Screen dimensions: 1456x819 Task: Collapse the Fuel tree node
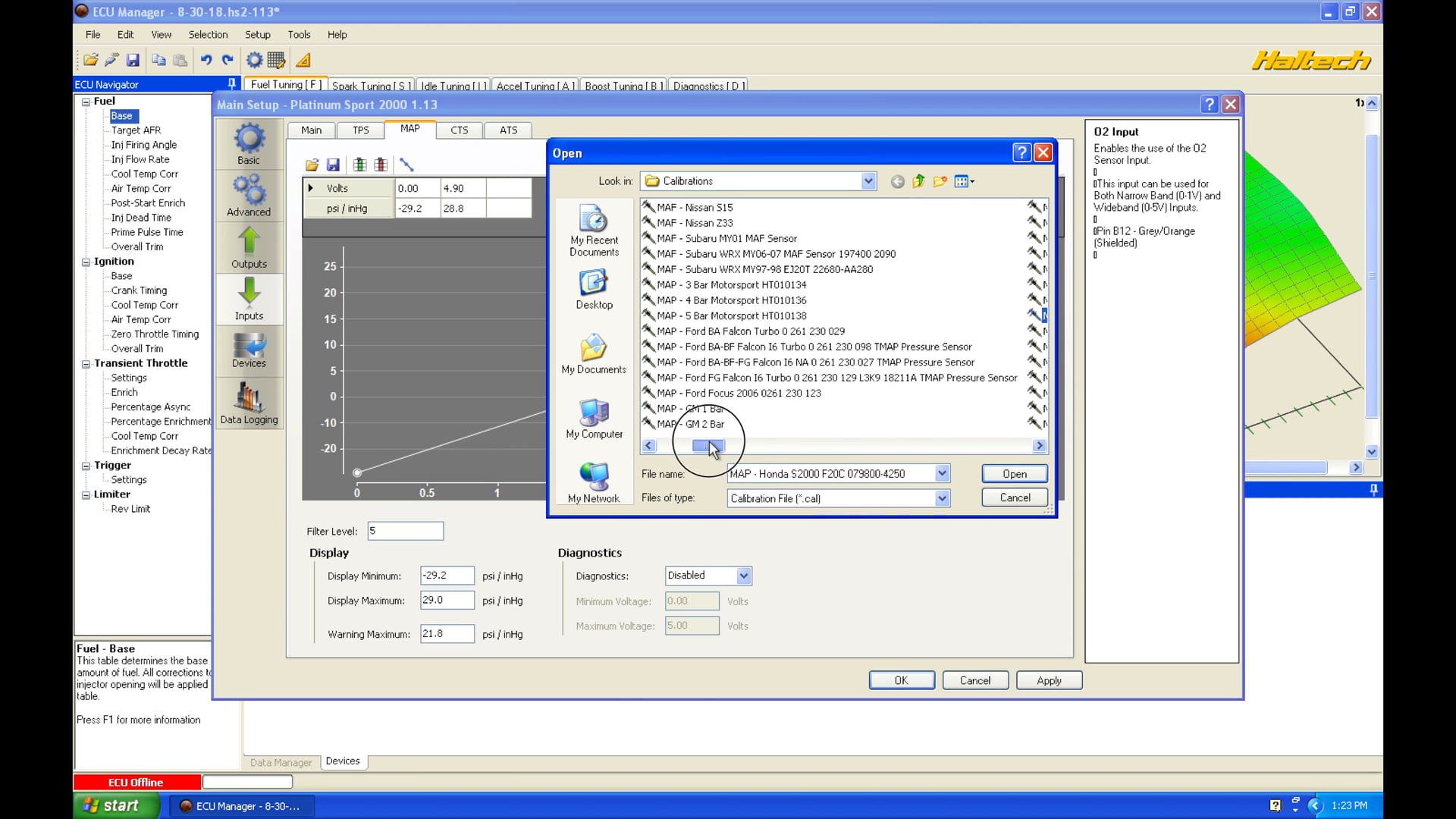86,101
